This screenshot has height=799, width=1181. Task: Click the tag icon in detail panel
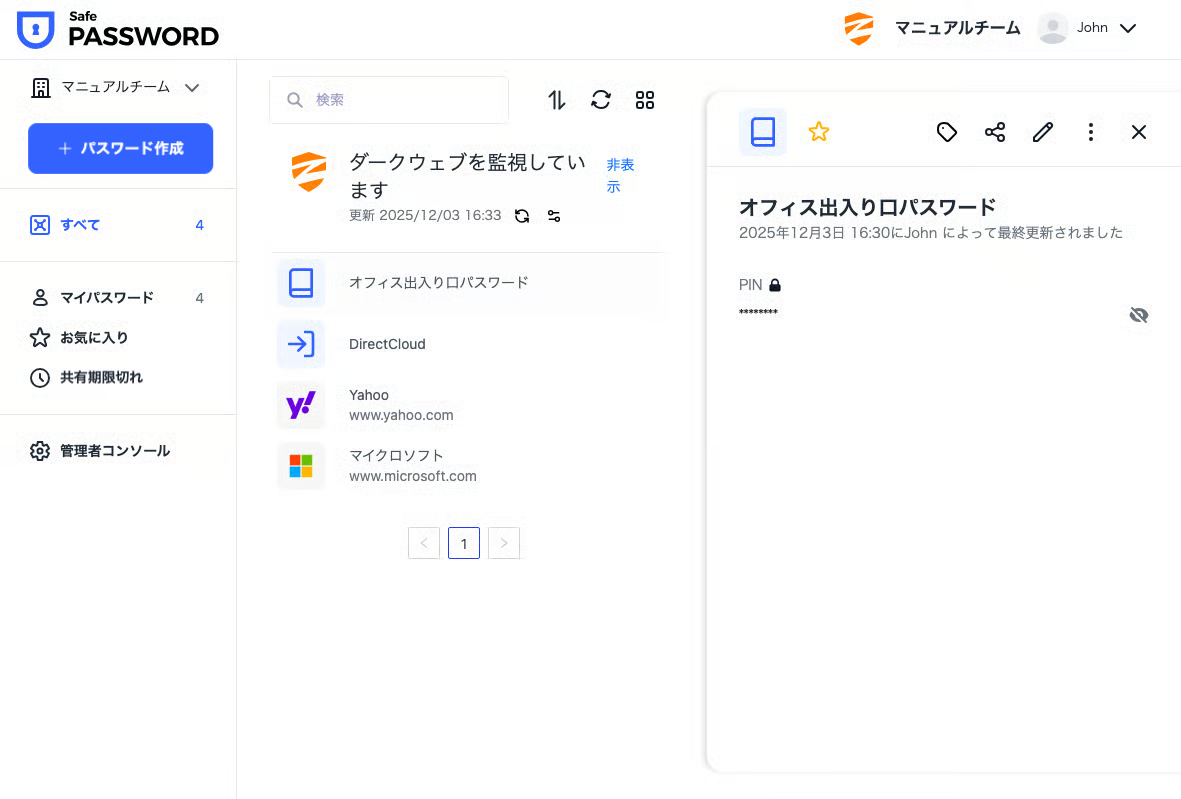tap(946, 132)
